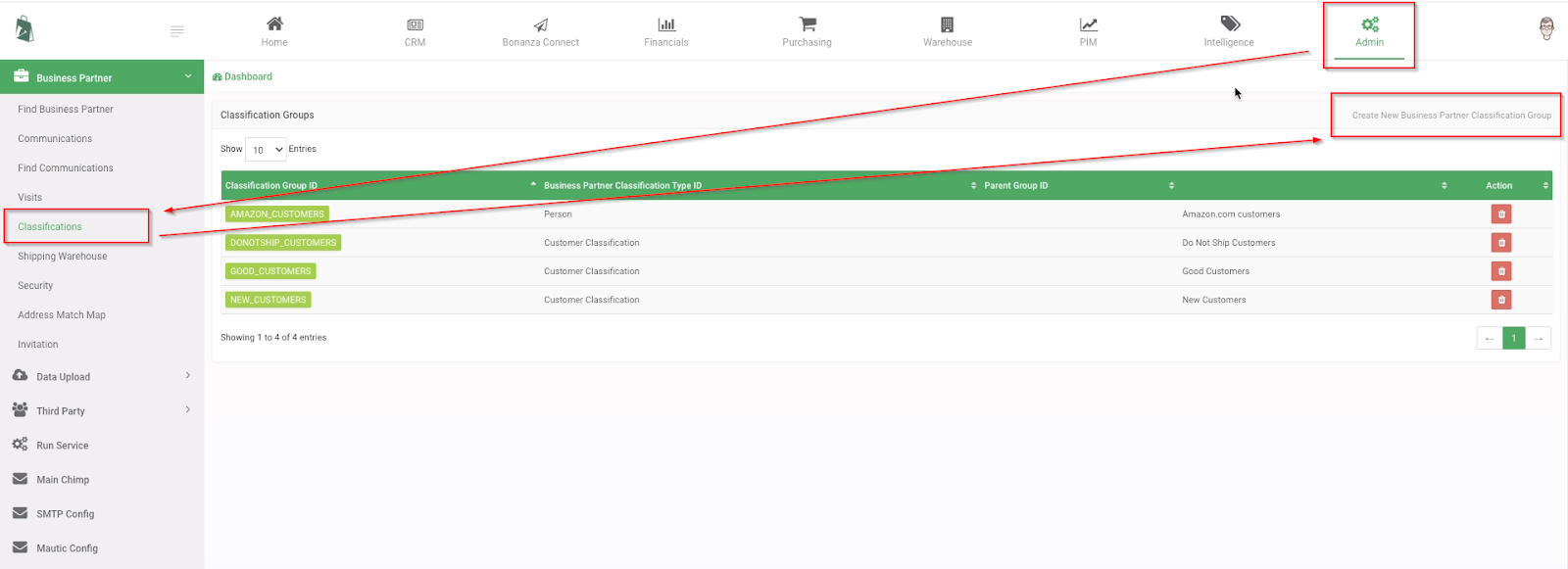
Task: Click the New Customers description cell
Action: tap(1214, 300)
